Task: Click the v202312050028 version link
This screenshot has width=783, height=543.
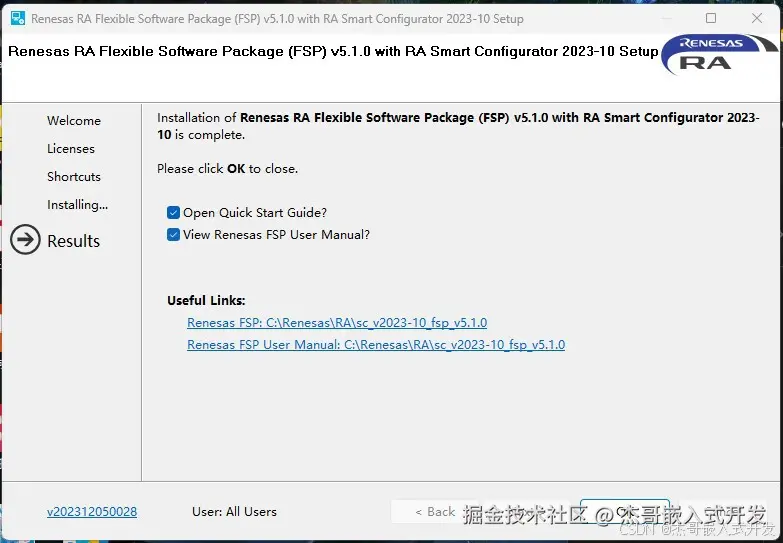Action: [x=92, y=511]
